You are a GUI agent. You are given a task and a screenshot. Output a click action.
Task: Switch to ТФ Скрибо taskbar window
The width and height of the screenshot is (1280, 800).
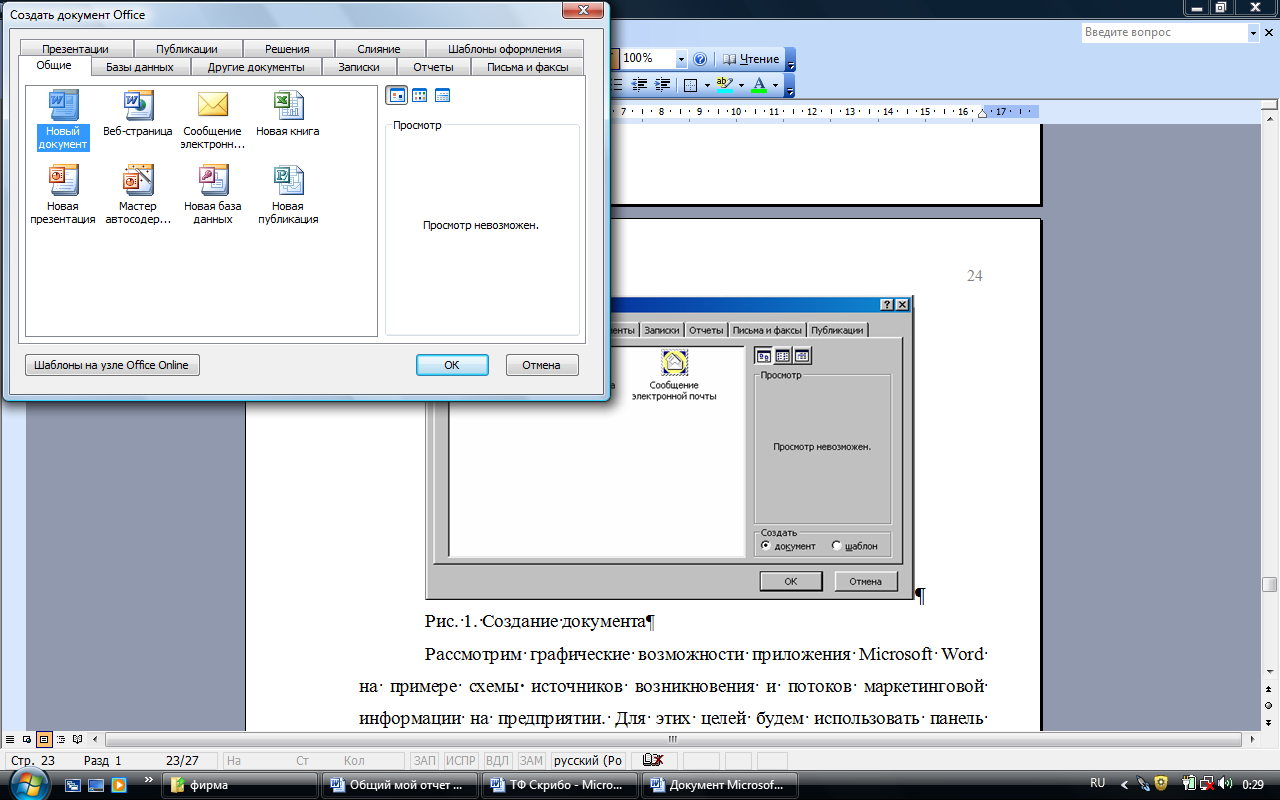point(560,785)
